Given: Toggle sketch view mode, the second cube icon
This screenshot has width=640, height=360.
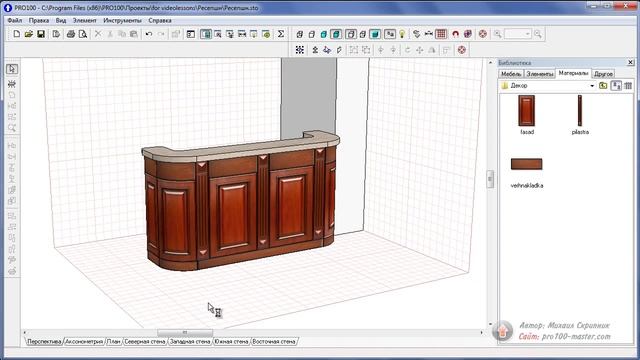Looking at the screenshot, I should [312, 34].
